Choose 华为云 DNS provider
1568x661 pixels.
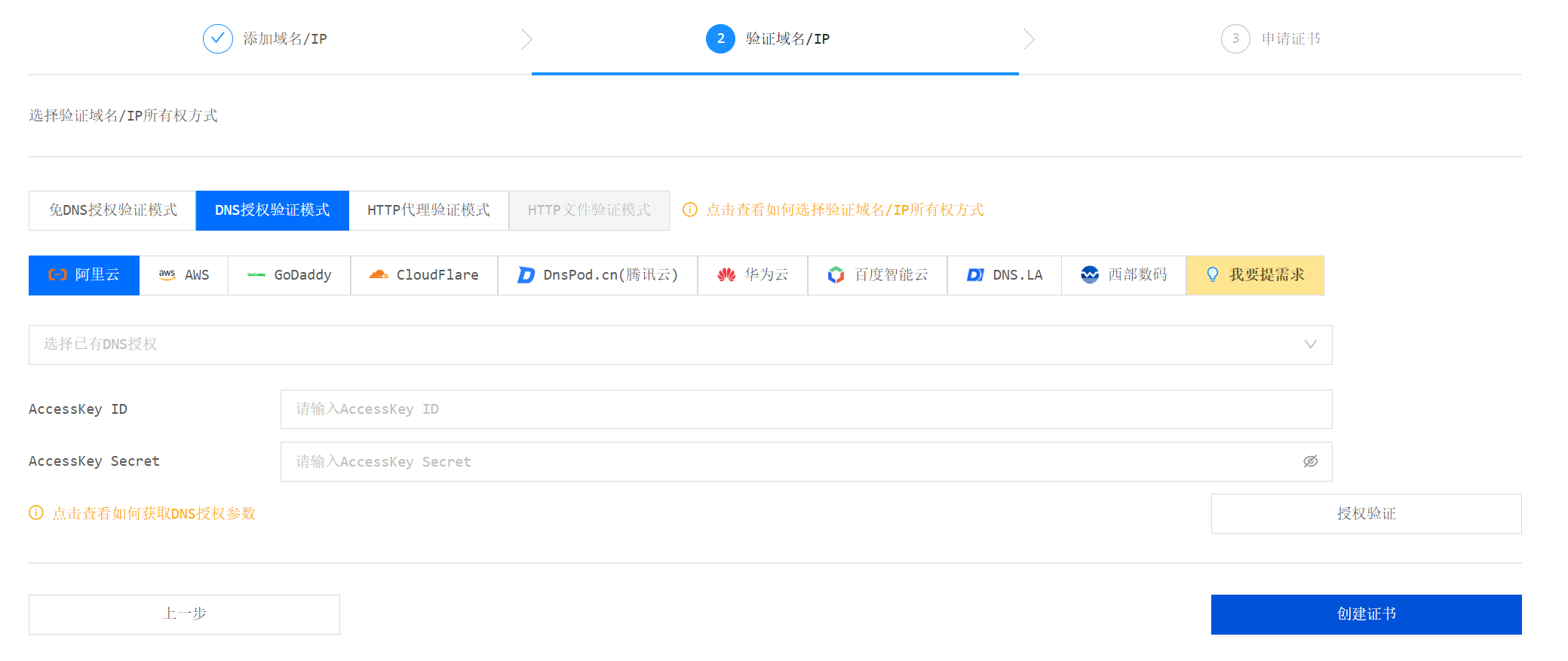tap(753, 275)
